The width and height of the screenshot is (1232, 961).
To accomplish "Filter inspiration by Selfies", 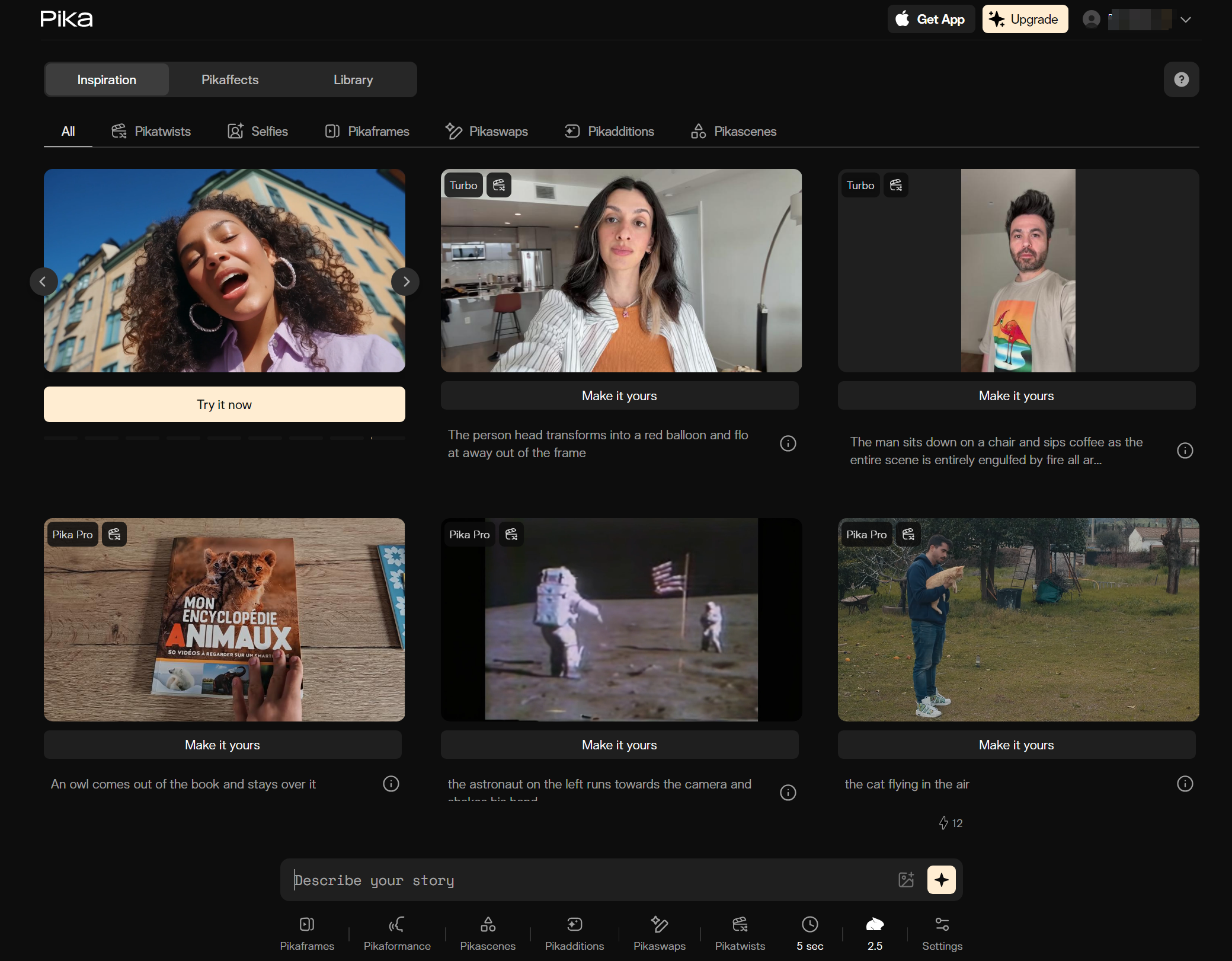I will pos(258,131).
